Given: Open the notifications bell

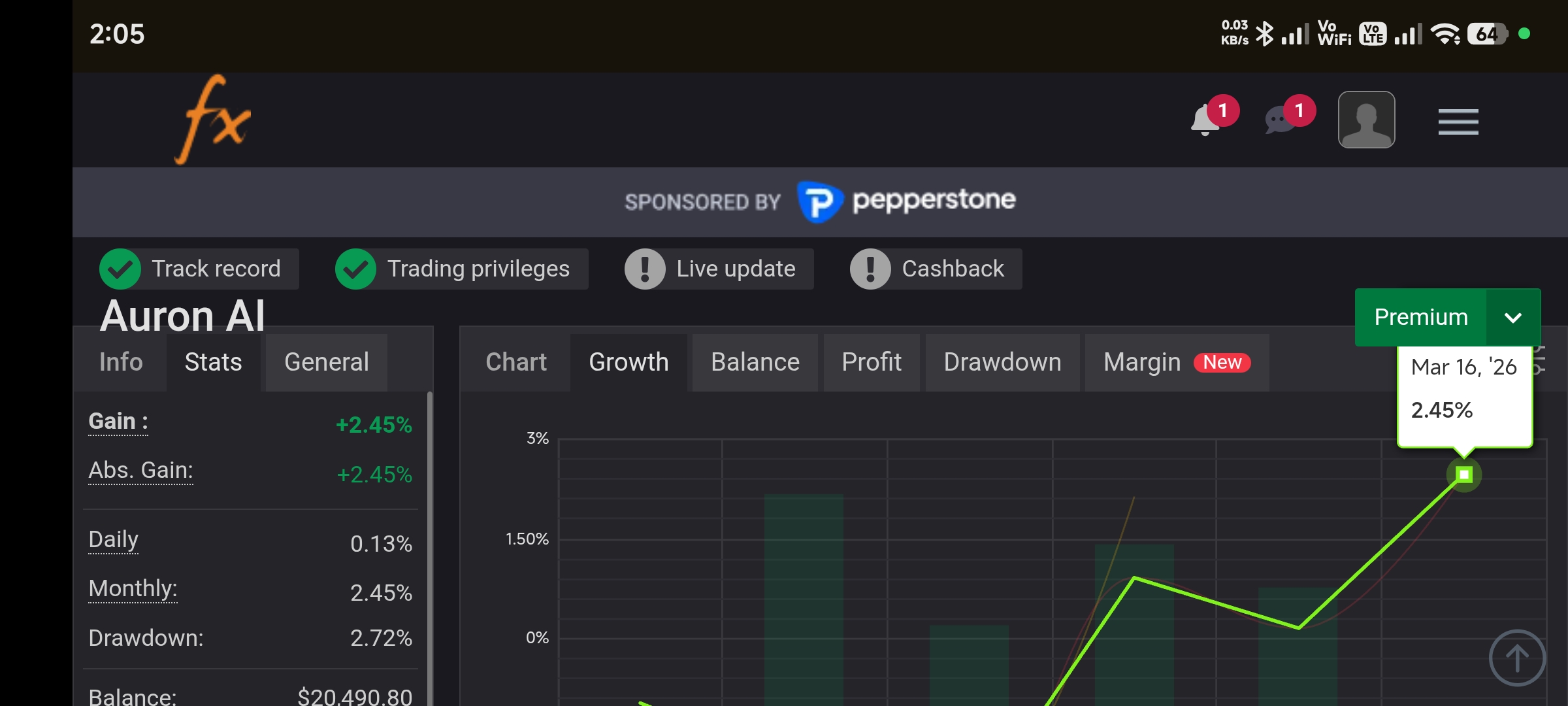Looking at the screenshot, I should (1206, 120).
